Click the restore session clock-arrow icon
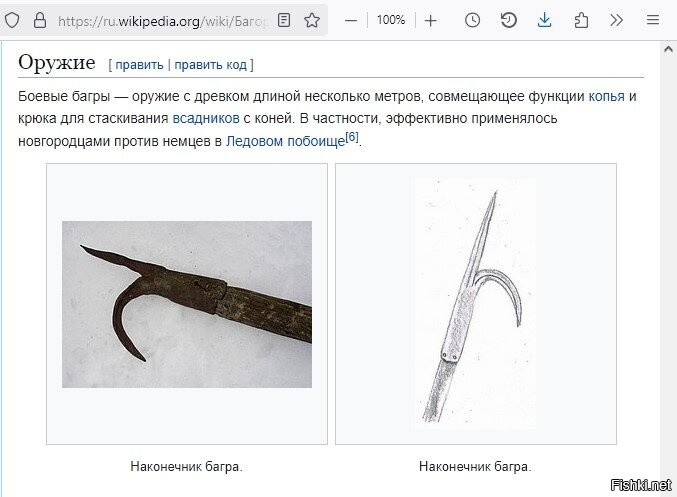The width and height of the screenshot is (677, 497). [x=509, y=20]
